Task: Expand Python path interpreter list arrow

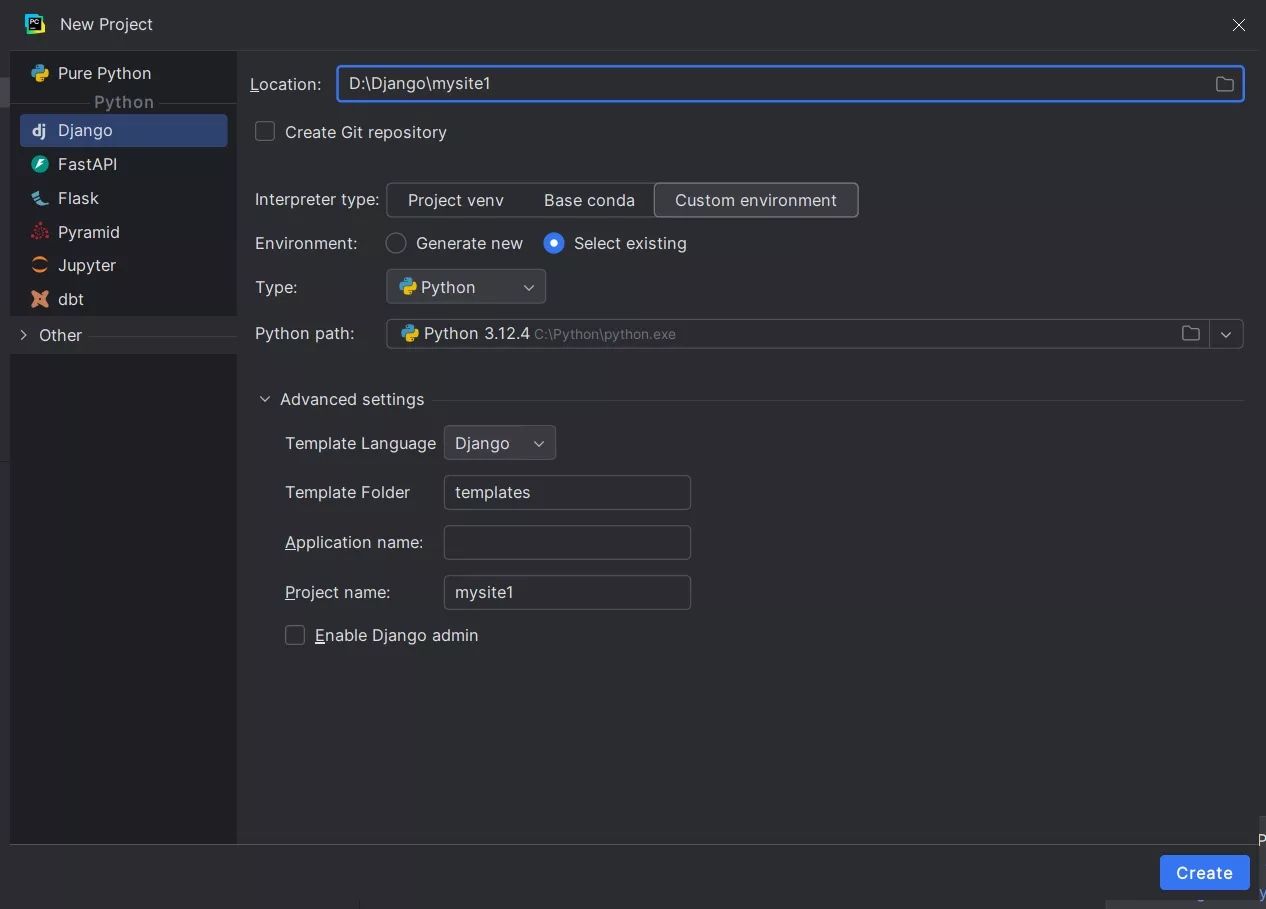Action: pos(1226,334)
